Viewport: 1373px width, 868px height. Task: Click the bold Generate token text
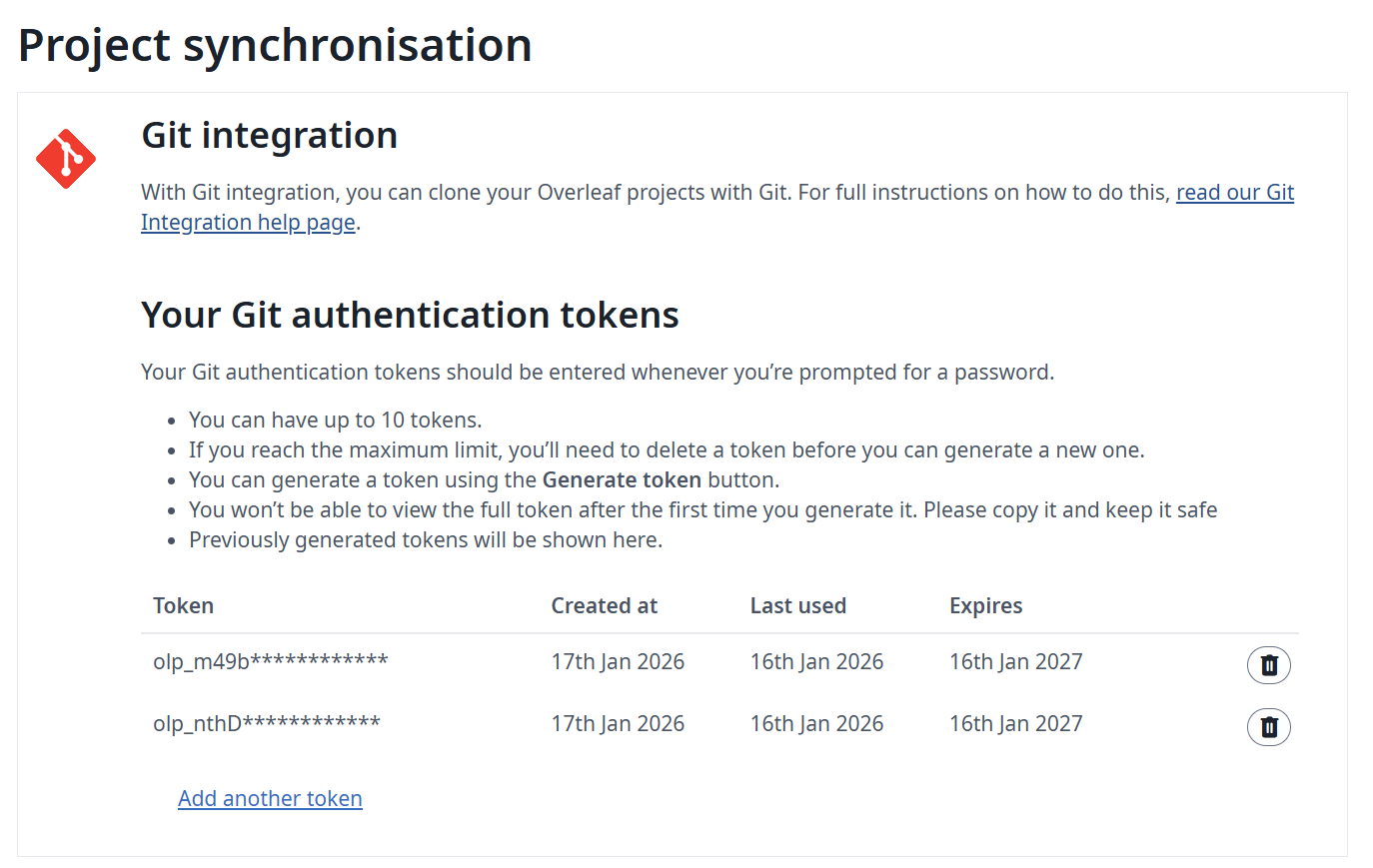tap(622, 480)
